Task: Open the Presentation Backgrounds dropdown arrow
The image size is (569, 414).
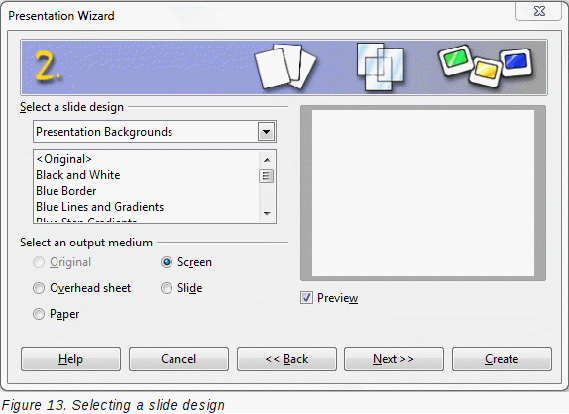Action: coord(266,132)
